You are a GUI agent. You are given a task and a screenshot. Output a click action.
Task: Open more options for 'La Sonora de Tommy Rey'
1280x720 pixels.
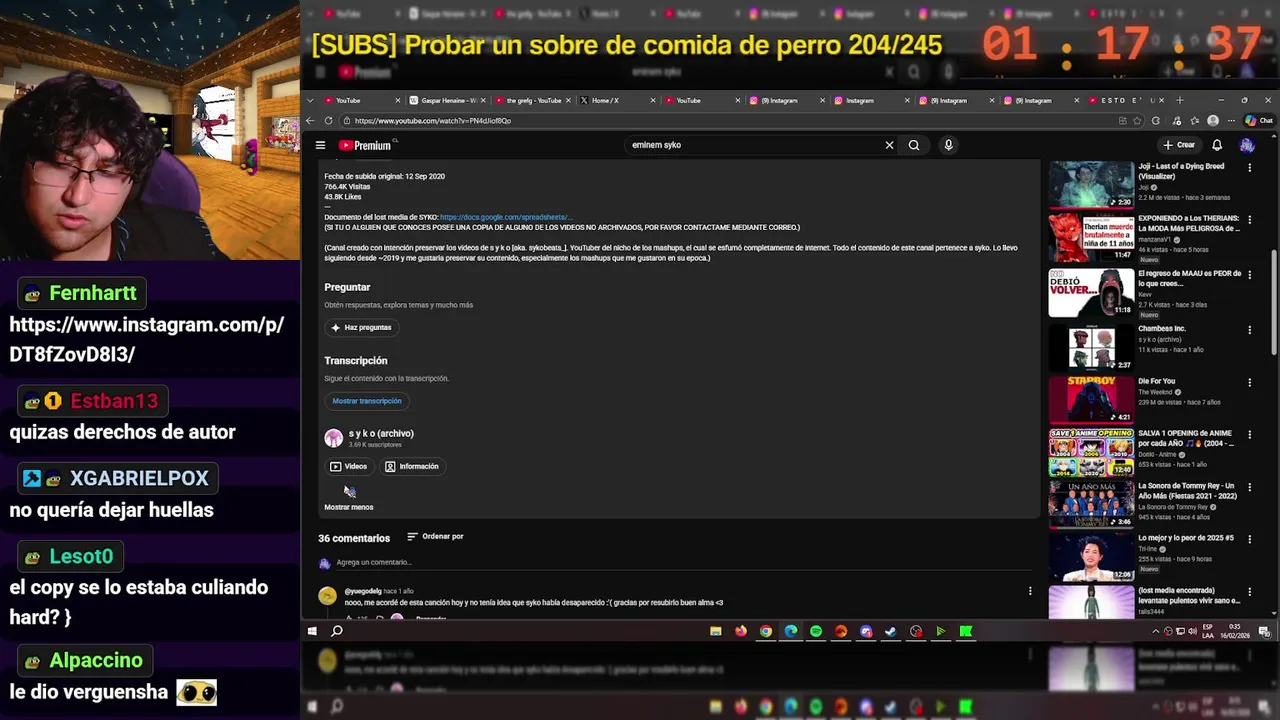1249,487
